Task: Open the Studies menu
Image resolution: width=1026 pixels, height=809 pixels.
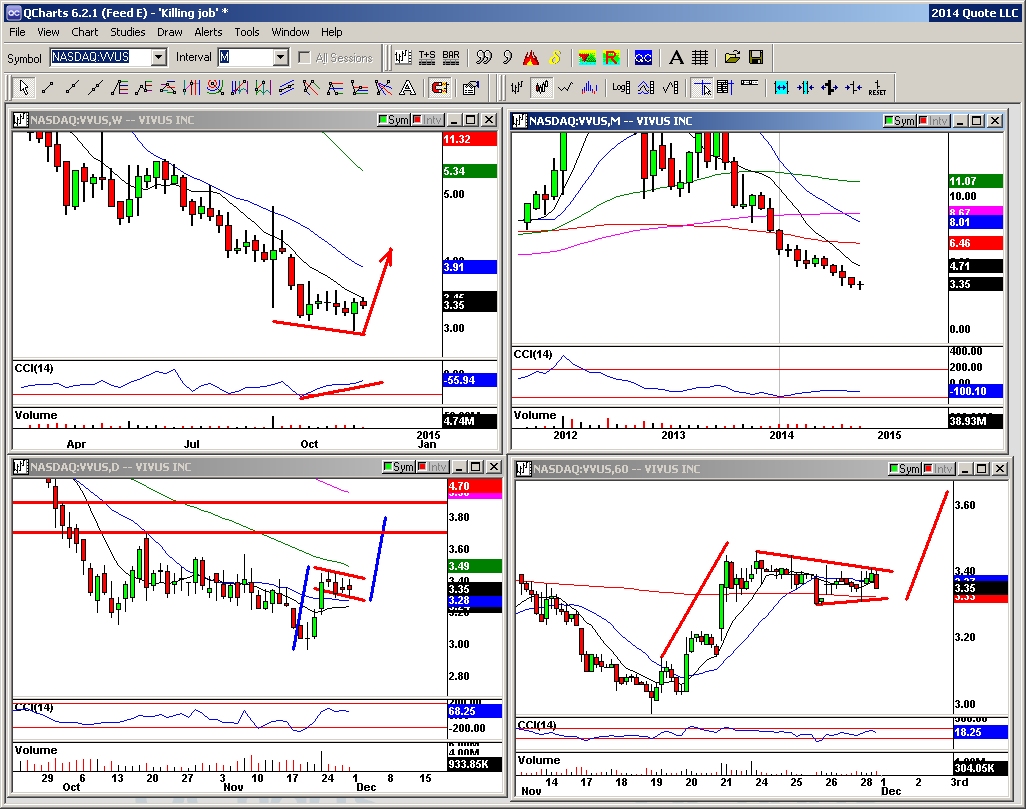Action: 128,32
